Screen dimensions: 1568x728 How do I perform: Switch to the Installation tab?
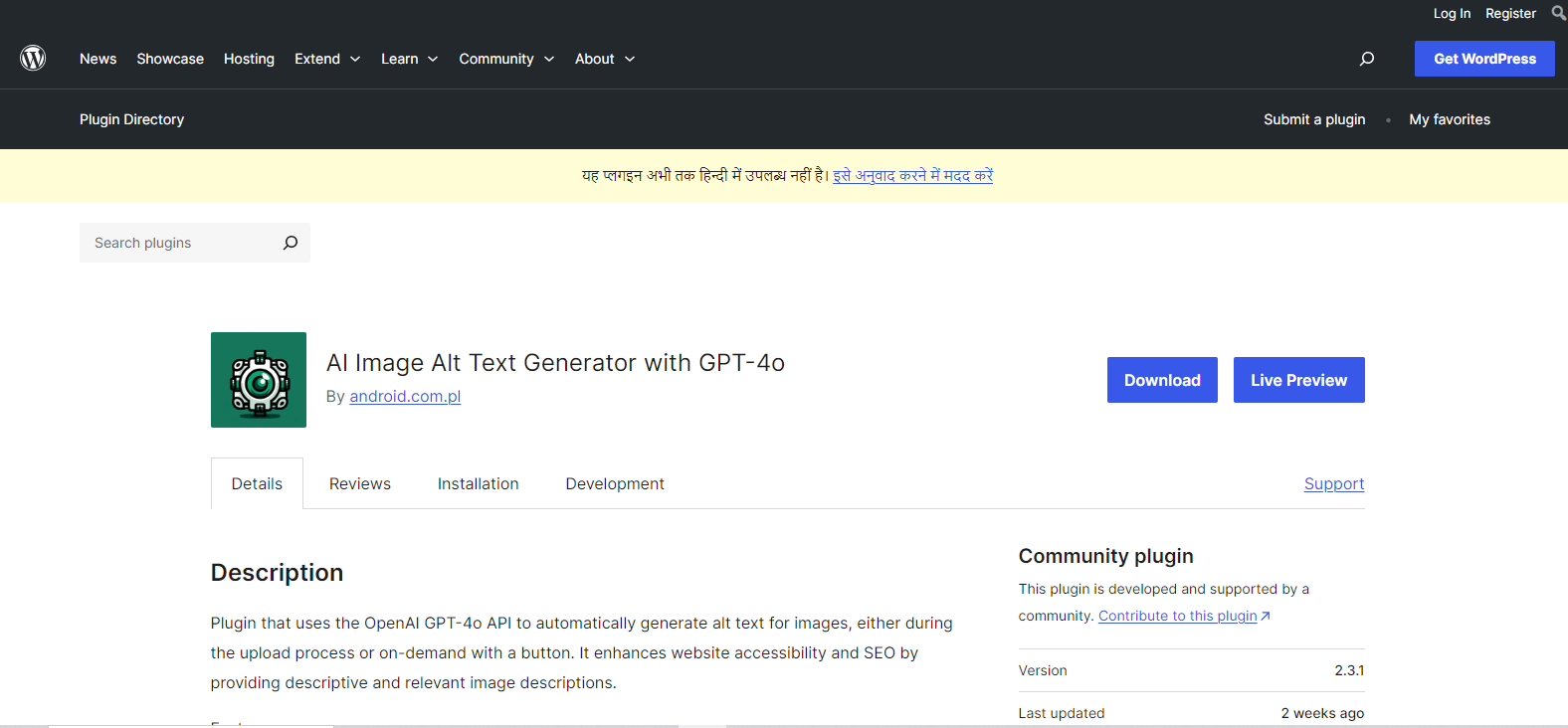pos(479,483)
